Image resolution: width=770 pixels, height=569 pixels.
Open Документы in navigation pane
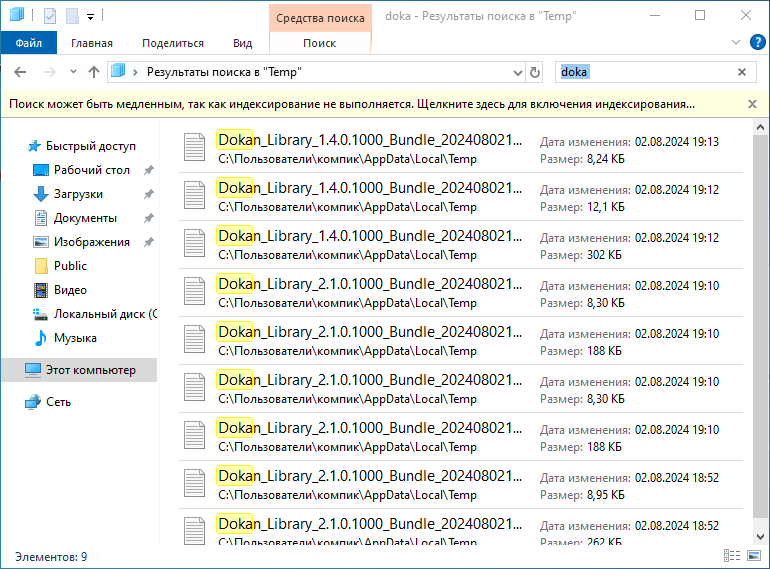click(85, 218)
